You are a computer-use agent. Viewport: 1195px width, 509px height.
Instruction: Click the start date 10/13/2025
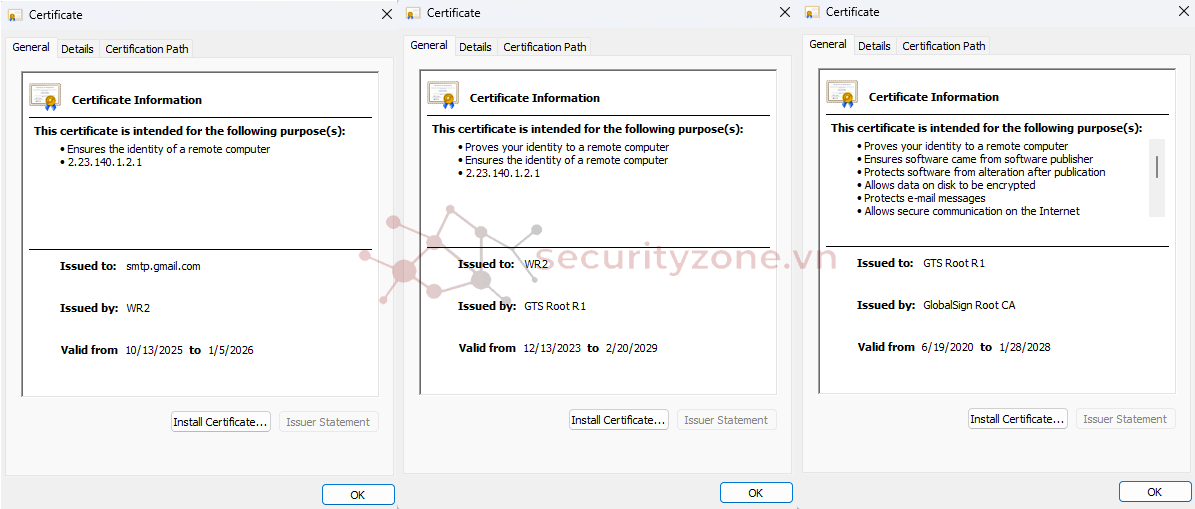point(154,351)
